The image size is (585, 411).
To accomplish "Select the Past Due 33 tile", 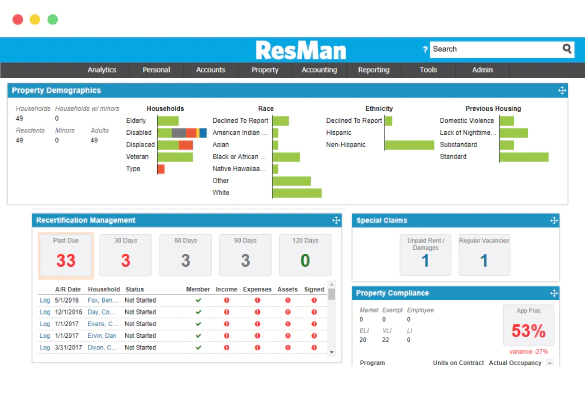I will click(x=66, y=256).
